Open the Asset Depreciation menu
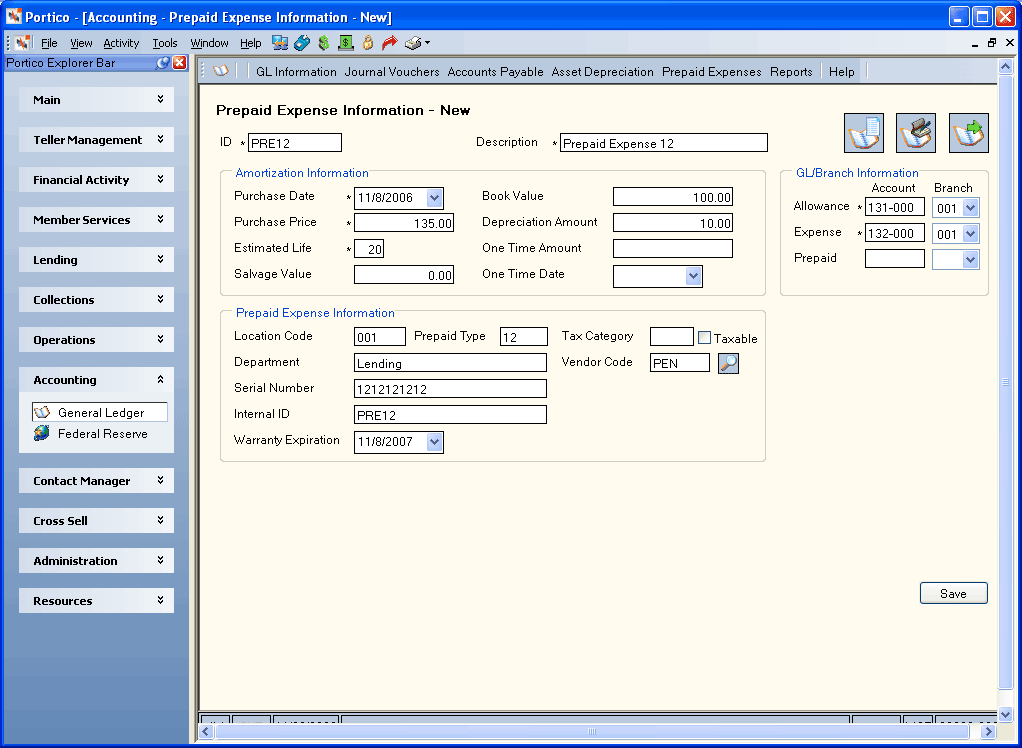The height and width of the screenshot is (748, 1022). (602, 72)
